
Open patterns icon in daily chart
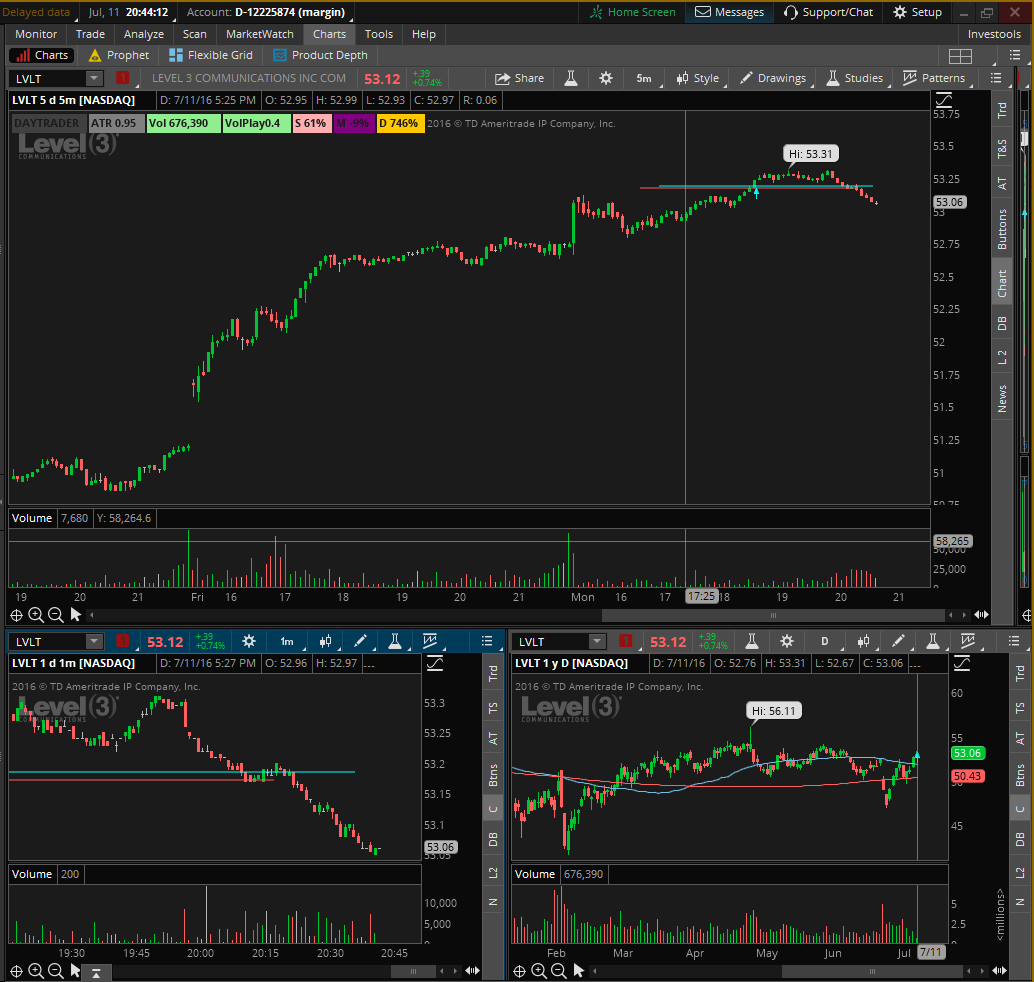pos(967,641)
